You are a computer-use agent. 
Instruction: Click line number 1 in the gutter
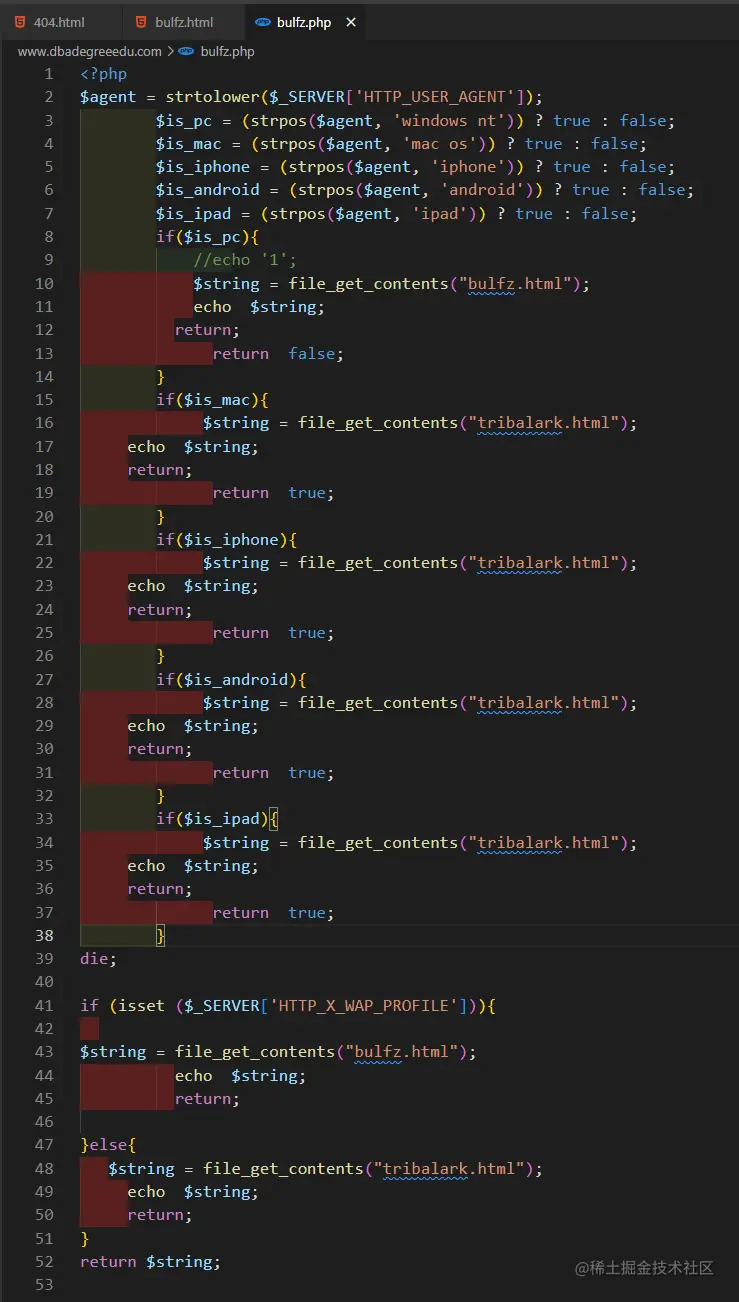tap(49, 73)
